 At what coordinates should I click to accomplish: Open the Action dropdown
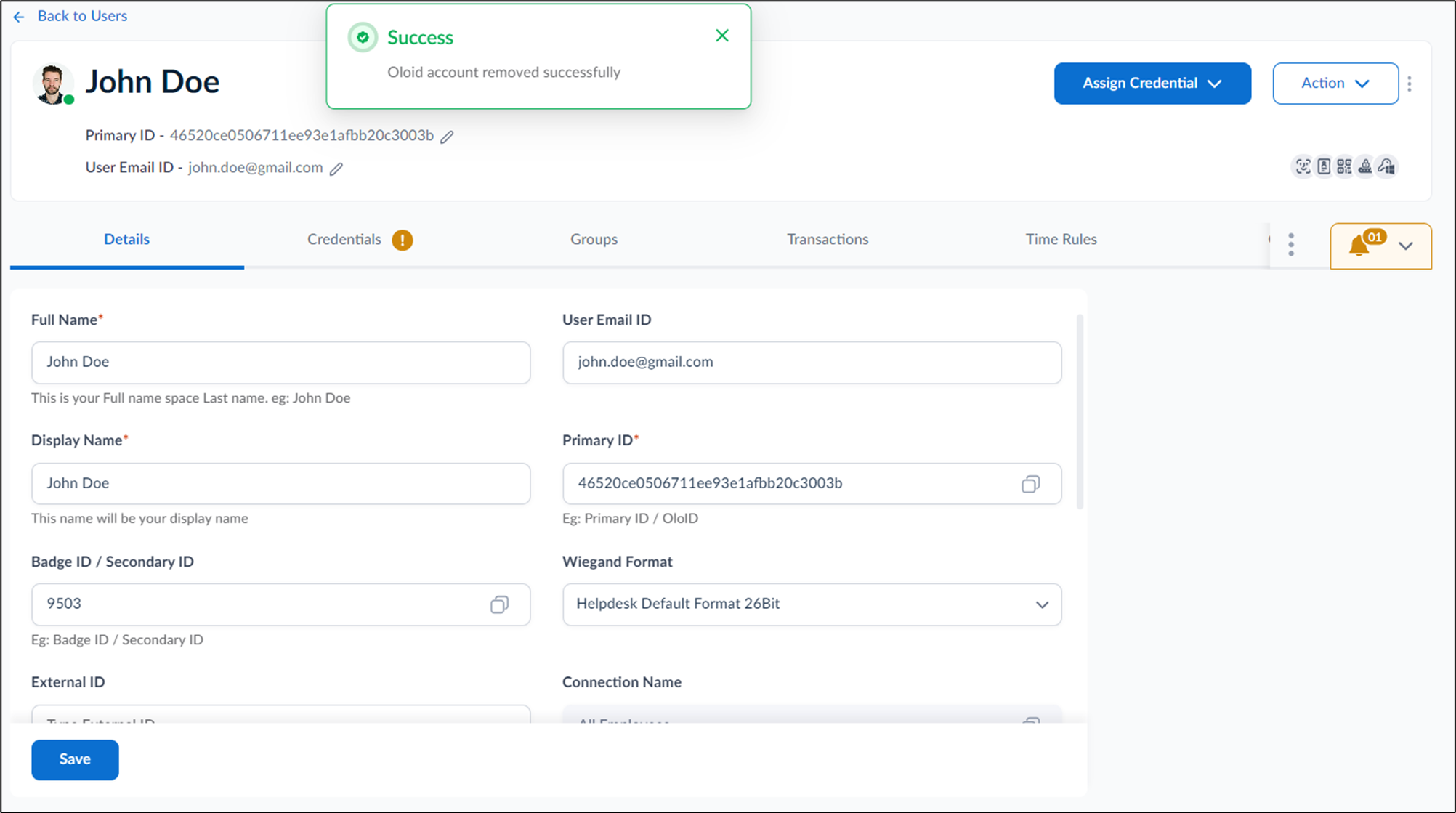tap(1335, 84)
